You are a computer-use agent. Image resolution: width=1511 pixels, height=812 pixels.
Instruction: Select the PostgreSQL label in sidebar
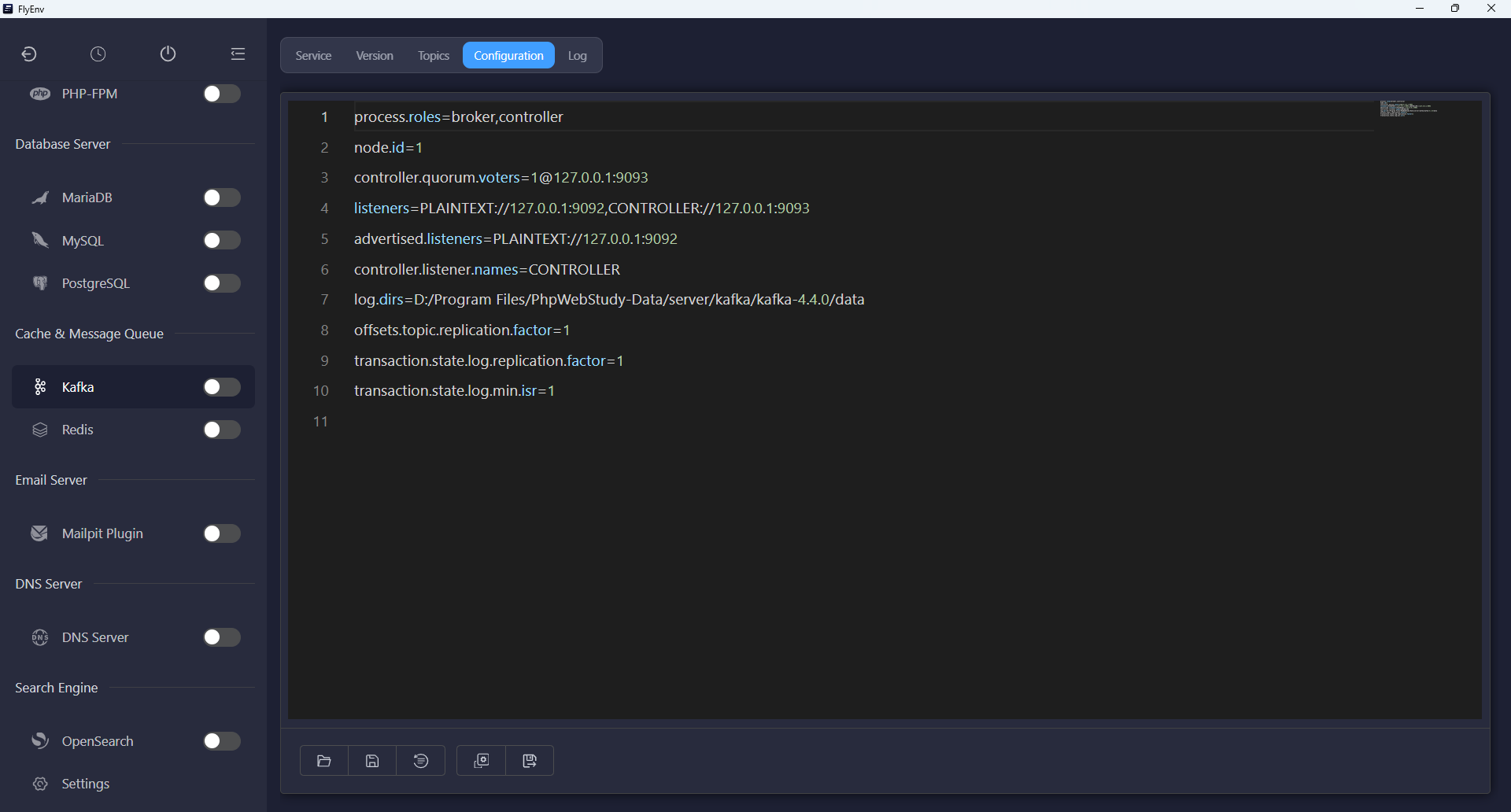[96, 283]
